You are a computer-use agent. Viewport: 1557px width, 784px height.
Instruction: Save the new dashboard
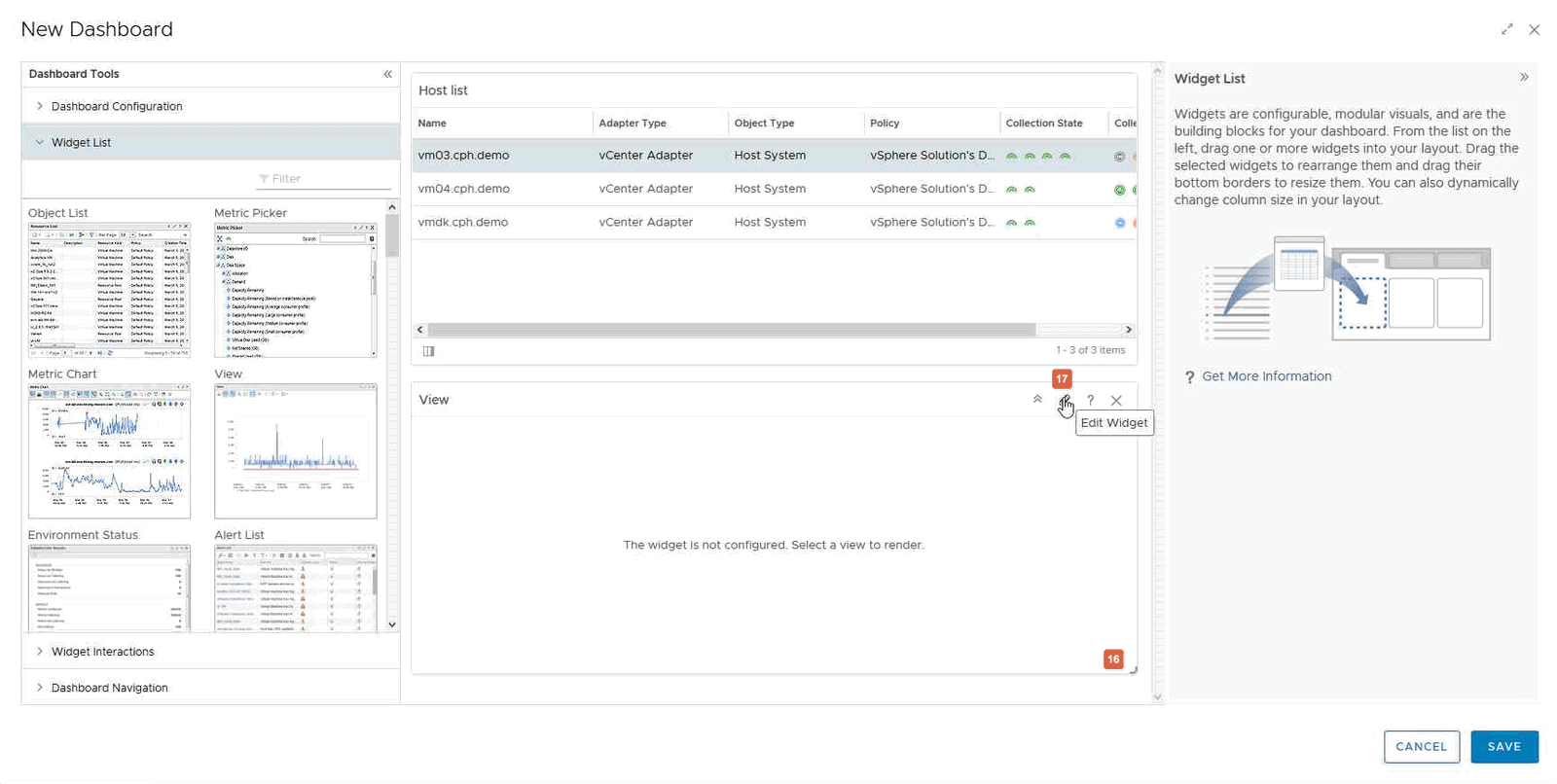point(1503,746)
